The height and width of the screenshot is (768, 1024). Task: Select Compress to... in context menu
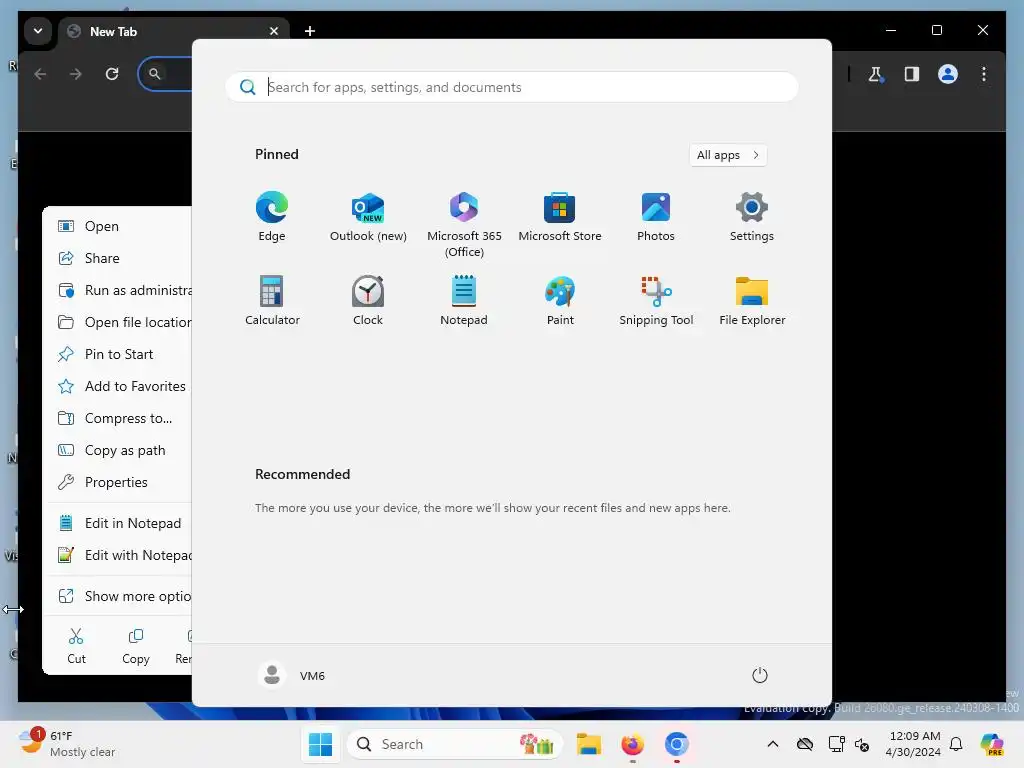pyautogui.click(x=118, y=418)
